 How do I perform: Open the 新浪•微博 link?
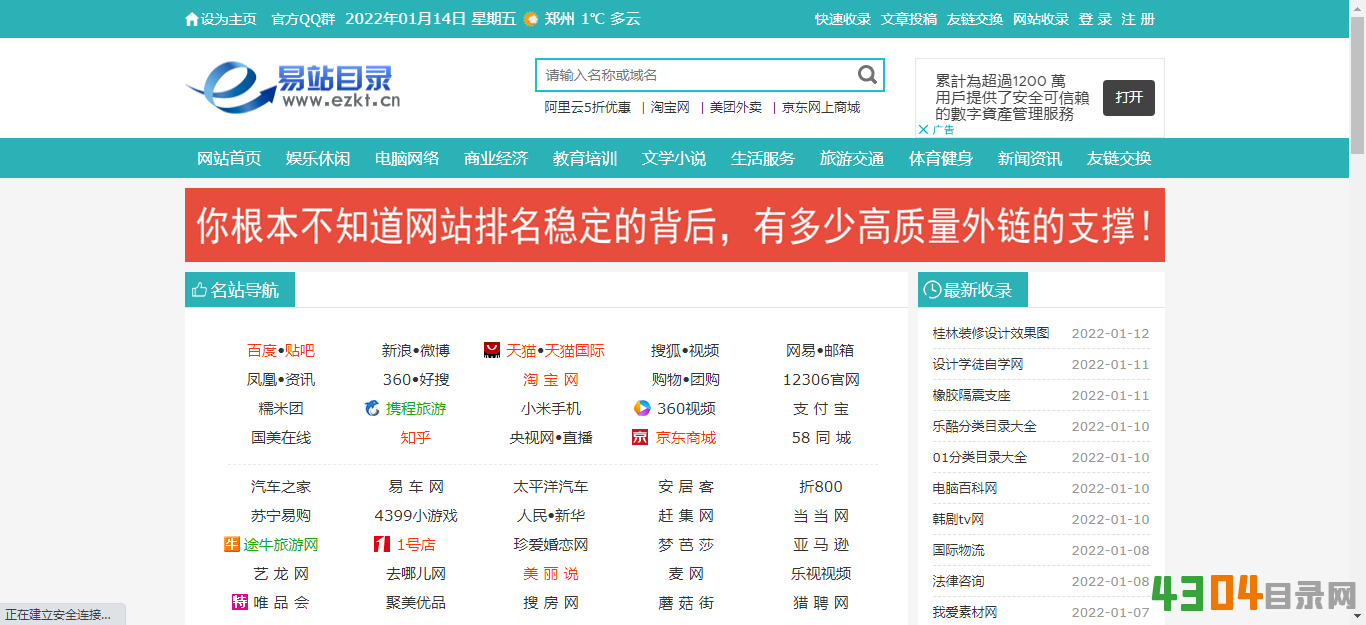[416, 350]
